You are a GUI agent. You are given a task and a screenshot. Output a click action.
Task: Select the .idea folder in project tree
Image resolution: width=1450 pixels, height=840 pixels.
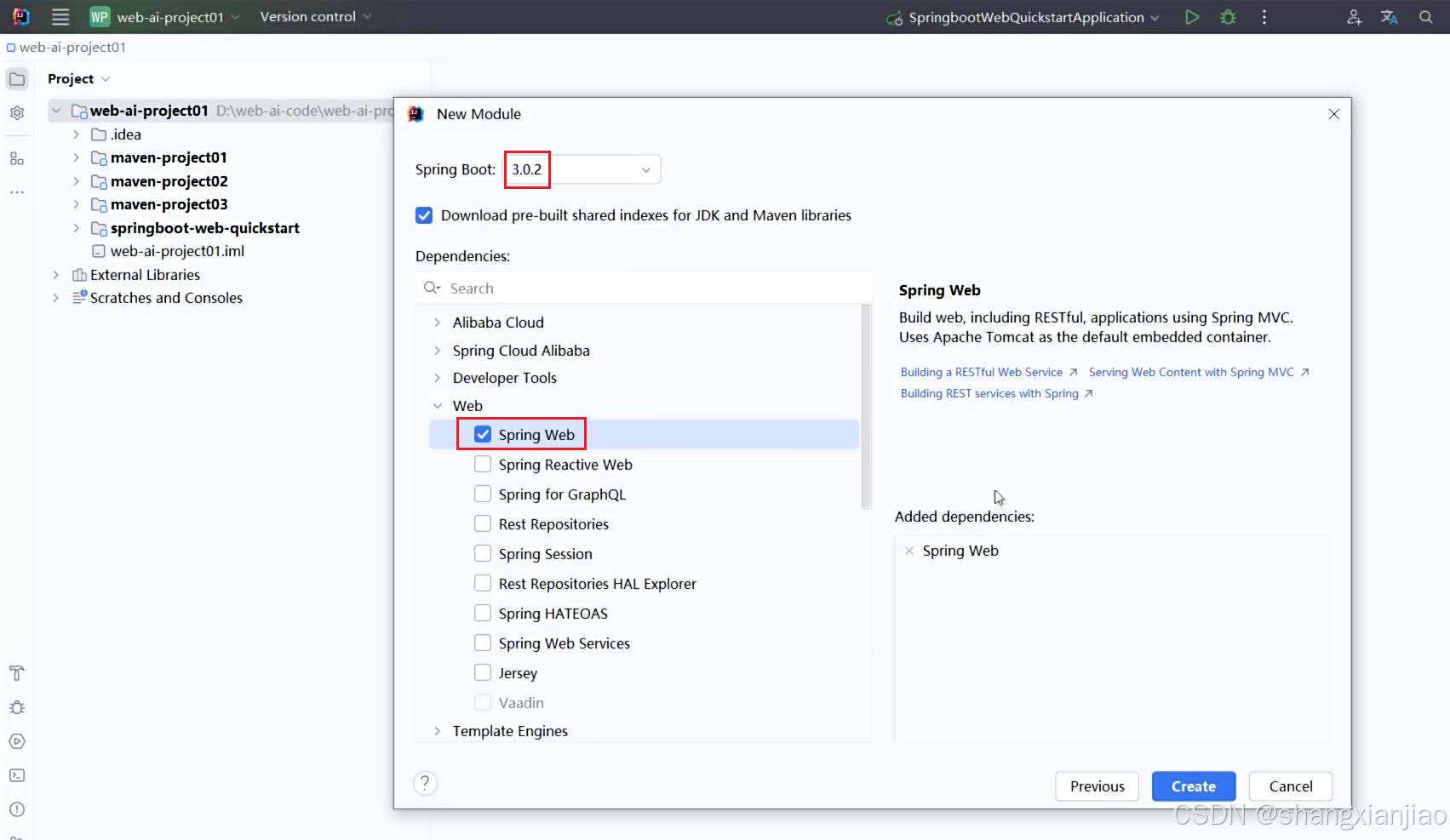click(x=125, y=134)
